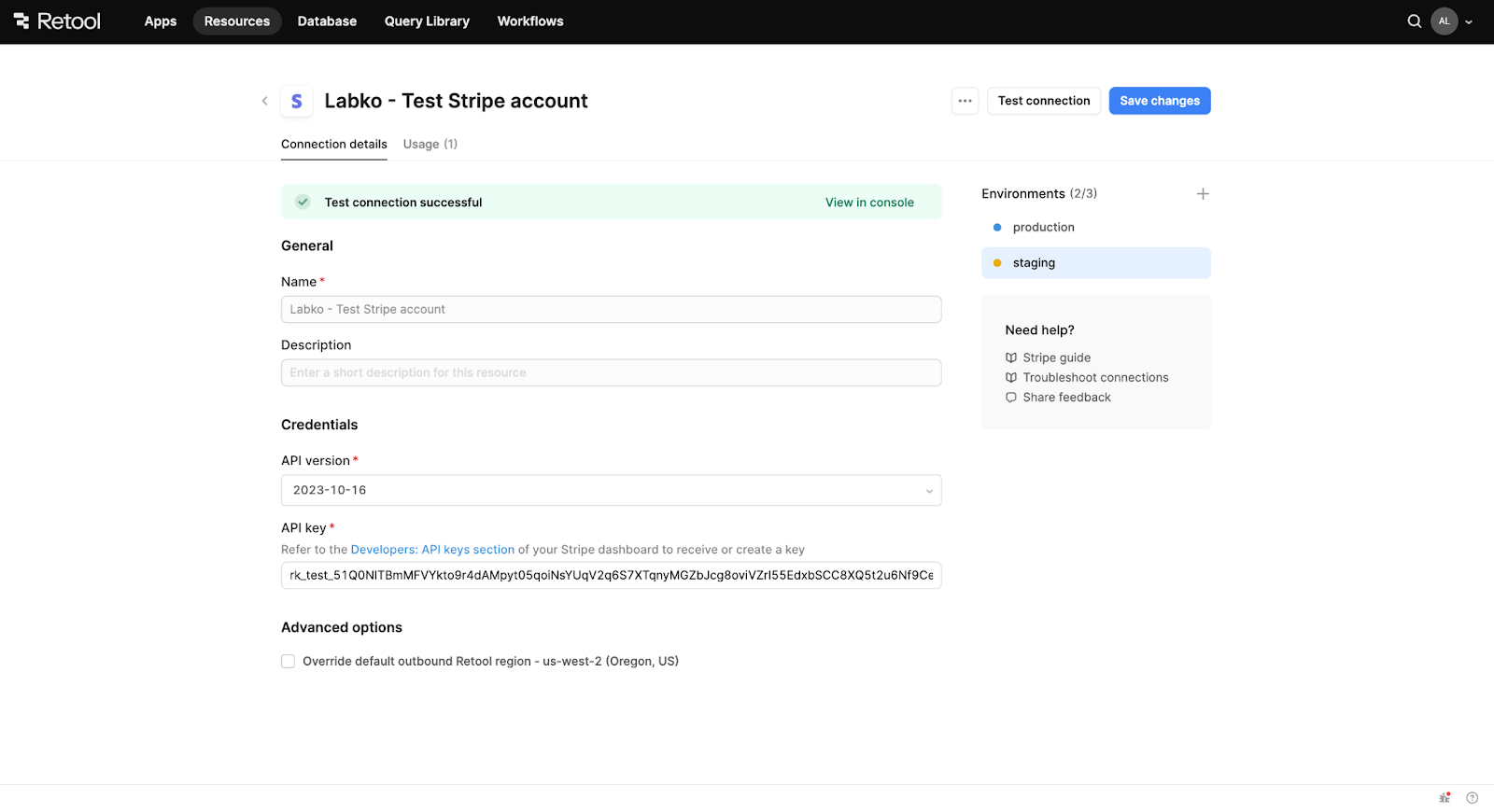Image resolution: width=1494 pixels, height=812 pixels.
Task: Click the Labko - Test Stripe account heading
Action: (x=456, y=101)
